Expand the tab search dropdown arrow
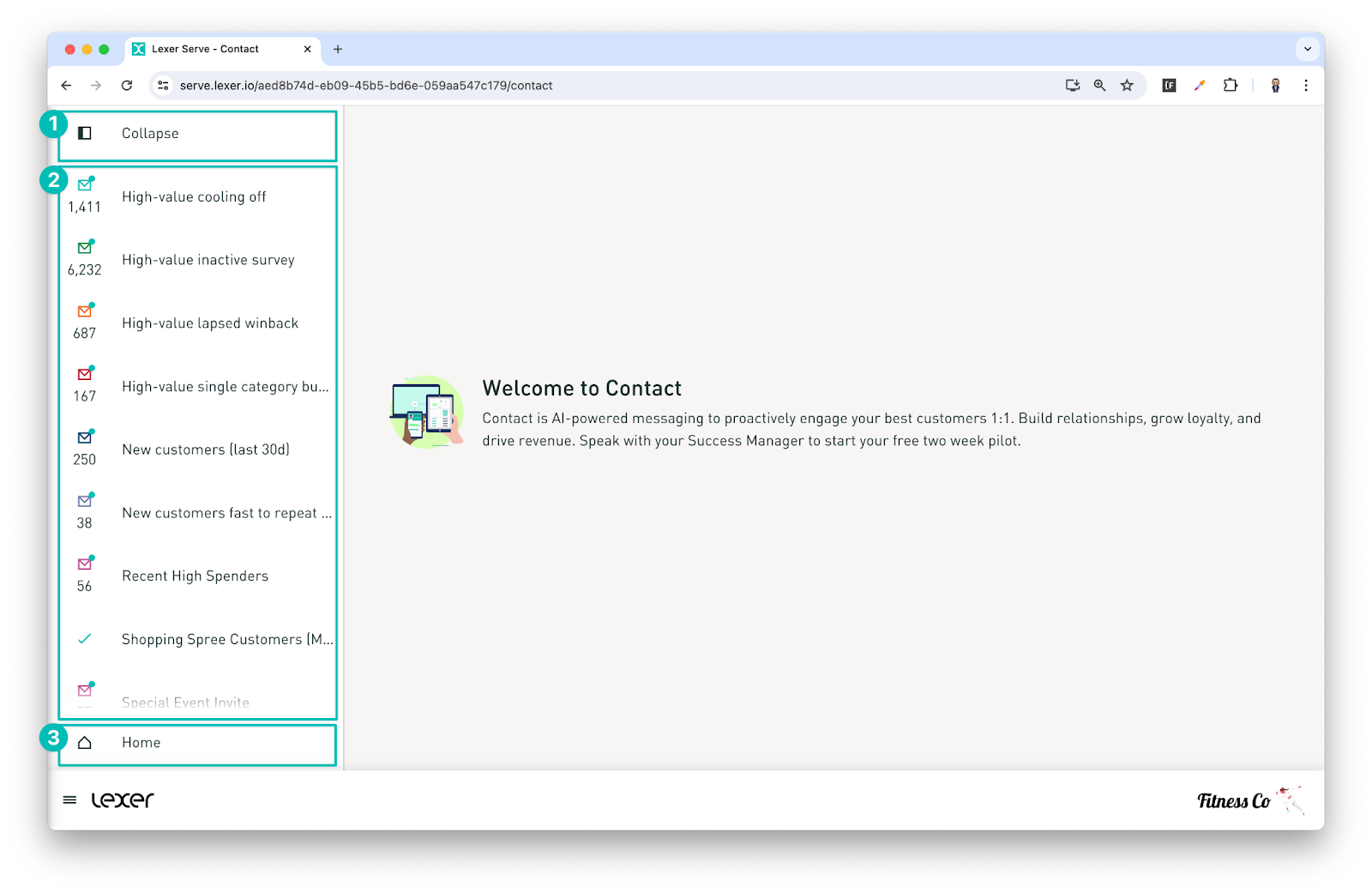 pyautogui.click(x=1308, y=49)
